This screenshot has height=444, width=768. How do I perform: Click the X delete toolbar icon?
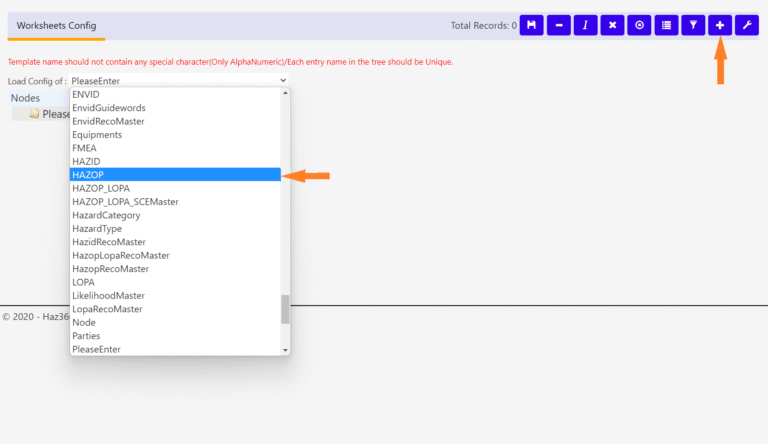point(612,25)
